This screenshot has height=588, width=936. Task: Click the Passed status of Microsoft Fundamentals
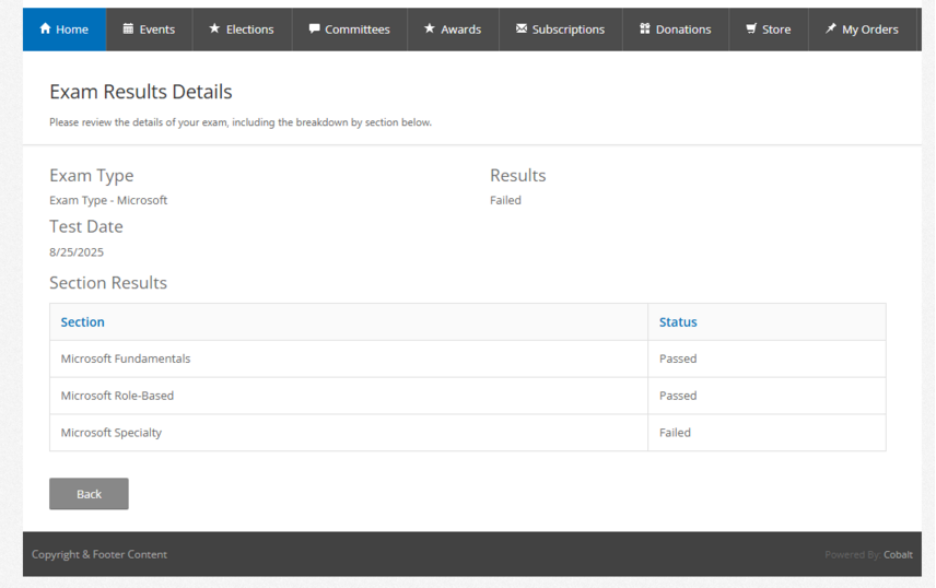(x=678, y=359)
